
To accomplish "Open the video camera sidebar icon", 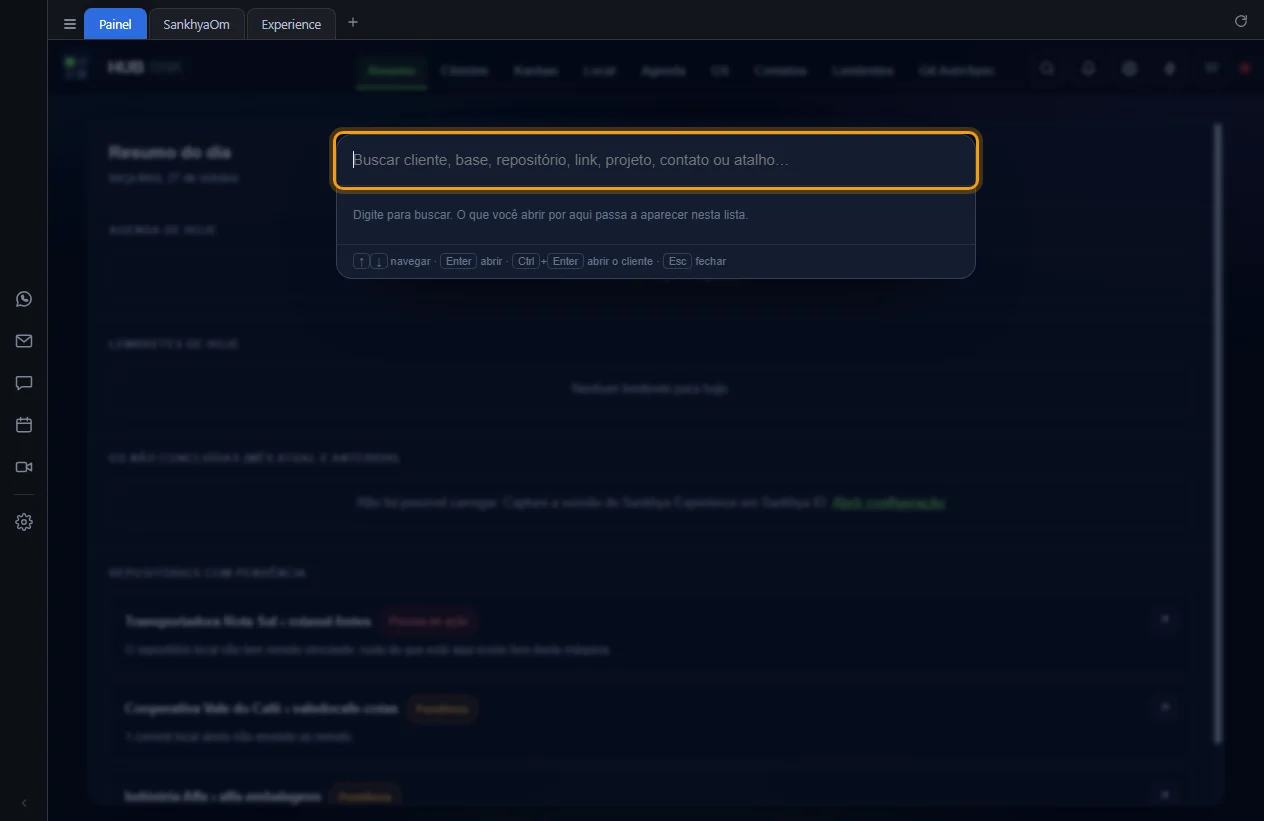I will 24,467.
